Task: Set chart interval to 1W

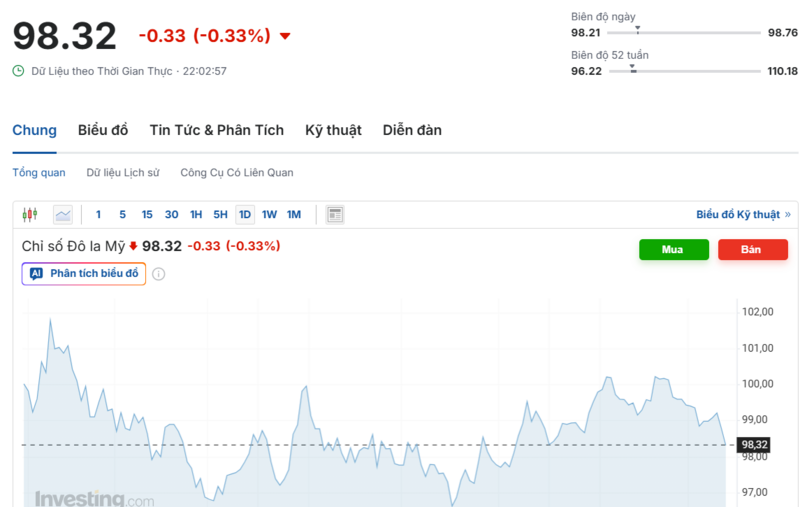Action: [x=269, y=214]
